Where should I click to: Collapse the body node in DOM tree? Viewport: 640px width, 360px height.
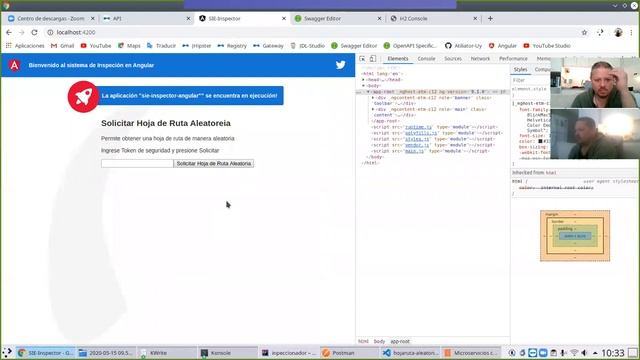[x=364, y=86]
